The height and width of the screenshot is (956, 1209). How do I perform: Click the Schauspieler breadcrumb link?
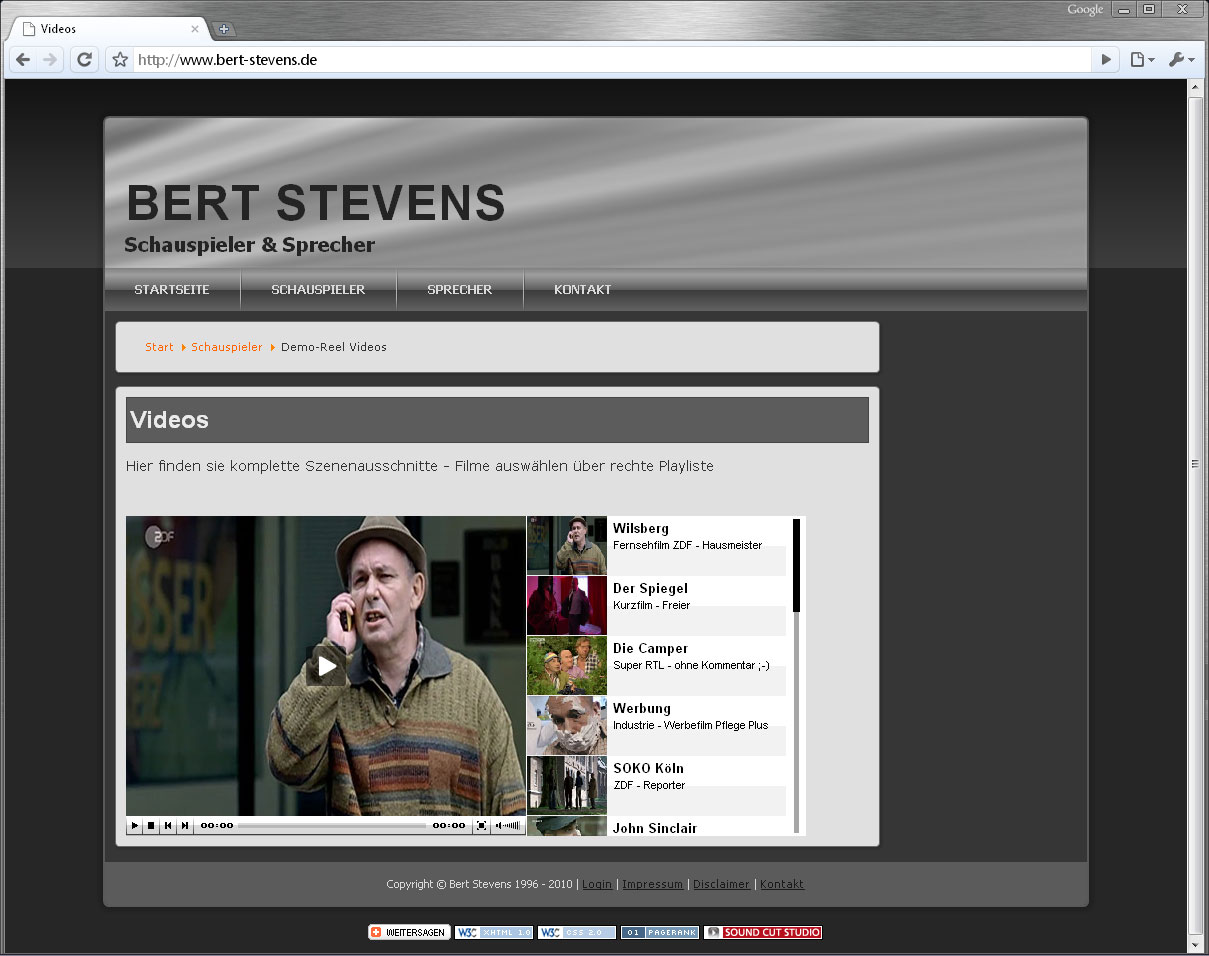pos(227,347)
